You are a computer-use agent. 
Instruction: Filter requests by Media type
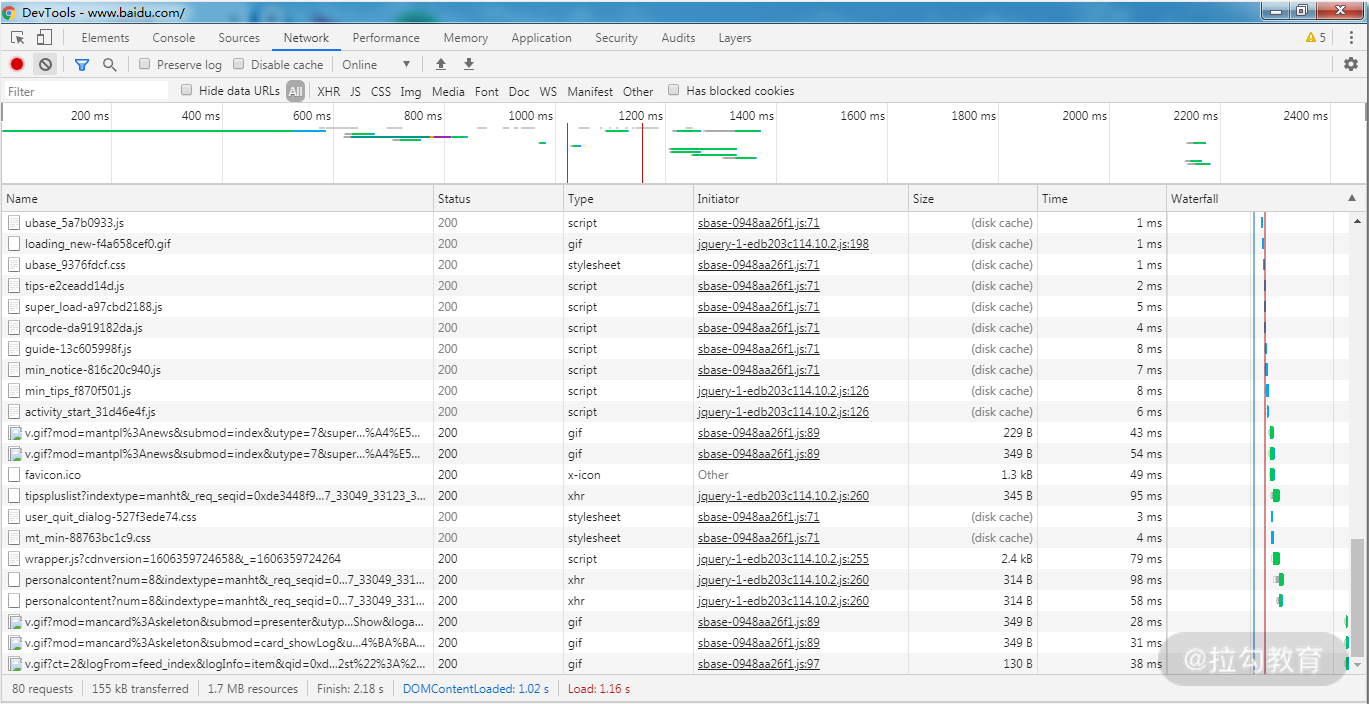[448, 91]
